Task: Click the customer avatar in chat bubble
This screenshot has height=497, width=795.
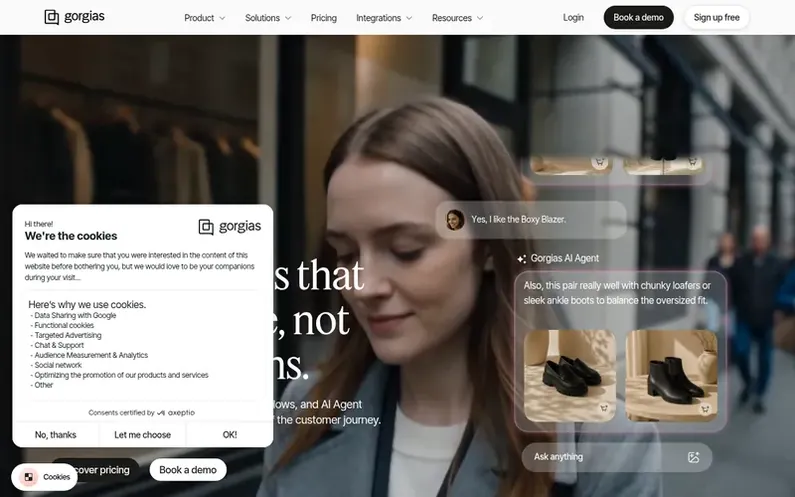Action: click(455, 220)
